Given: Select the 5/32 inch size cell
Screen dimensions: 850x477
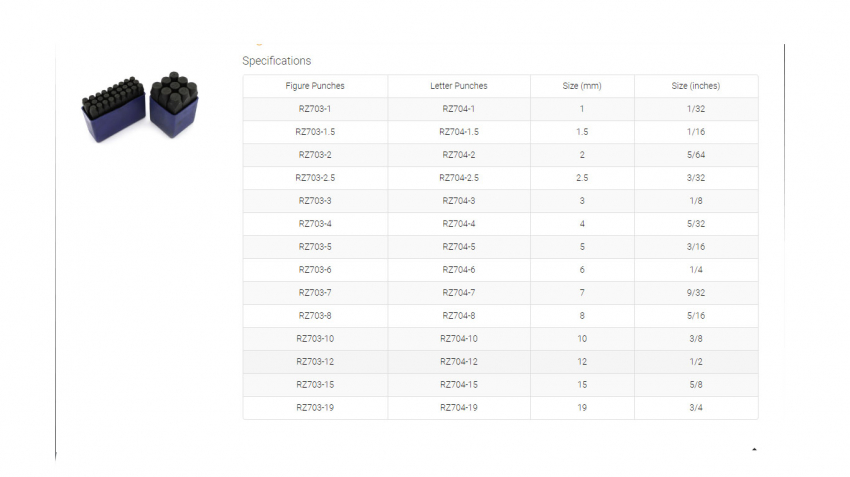Looking at the screenshot, I should [695, 224].
